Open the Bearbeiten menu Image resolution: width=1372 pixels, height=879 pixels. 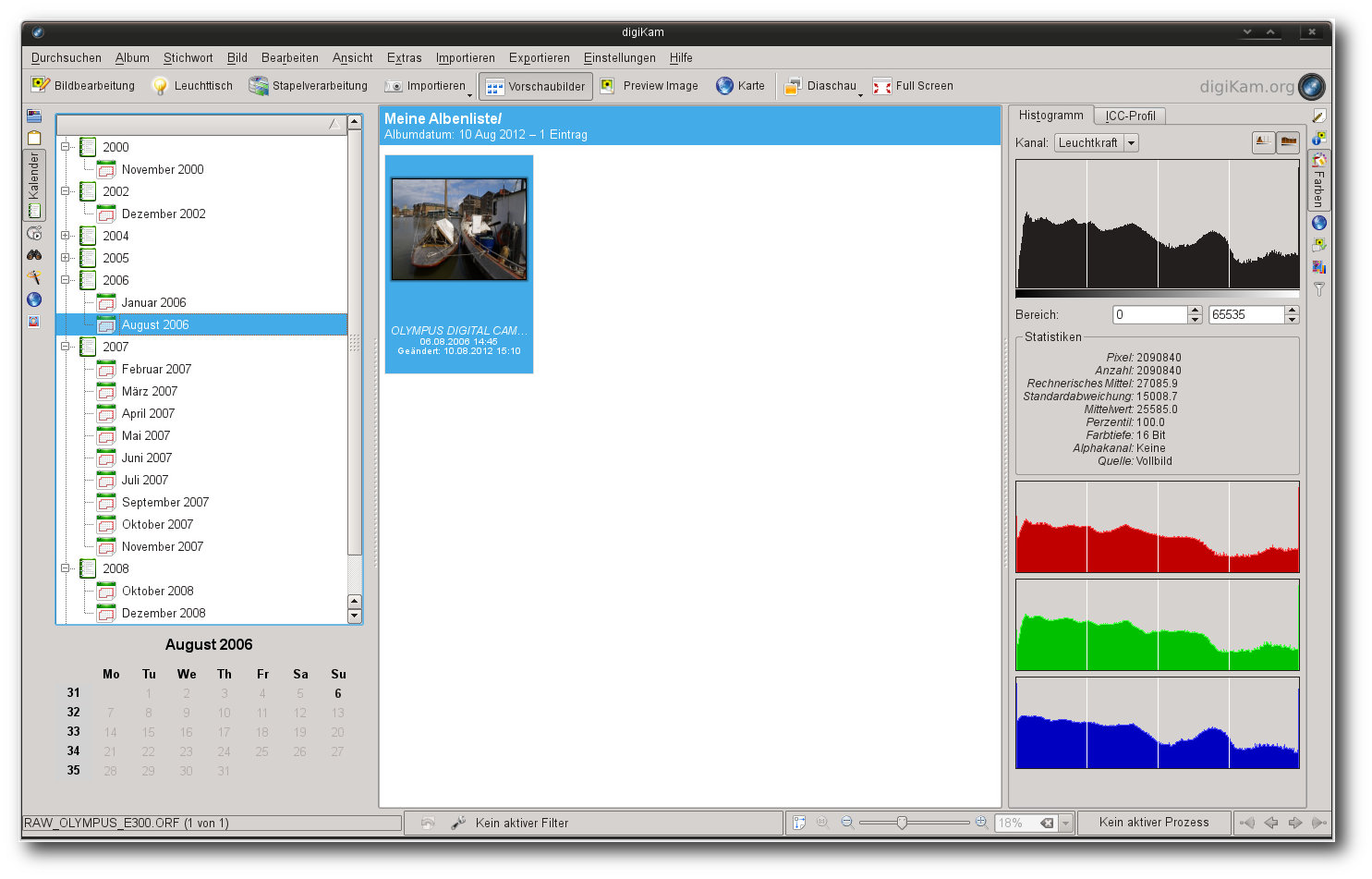pyautogui.click(x=290, y=57)
